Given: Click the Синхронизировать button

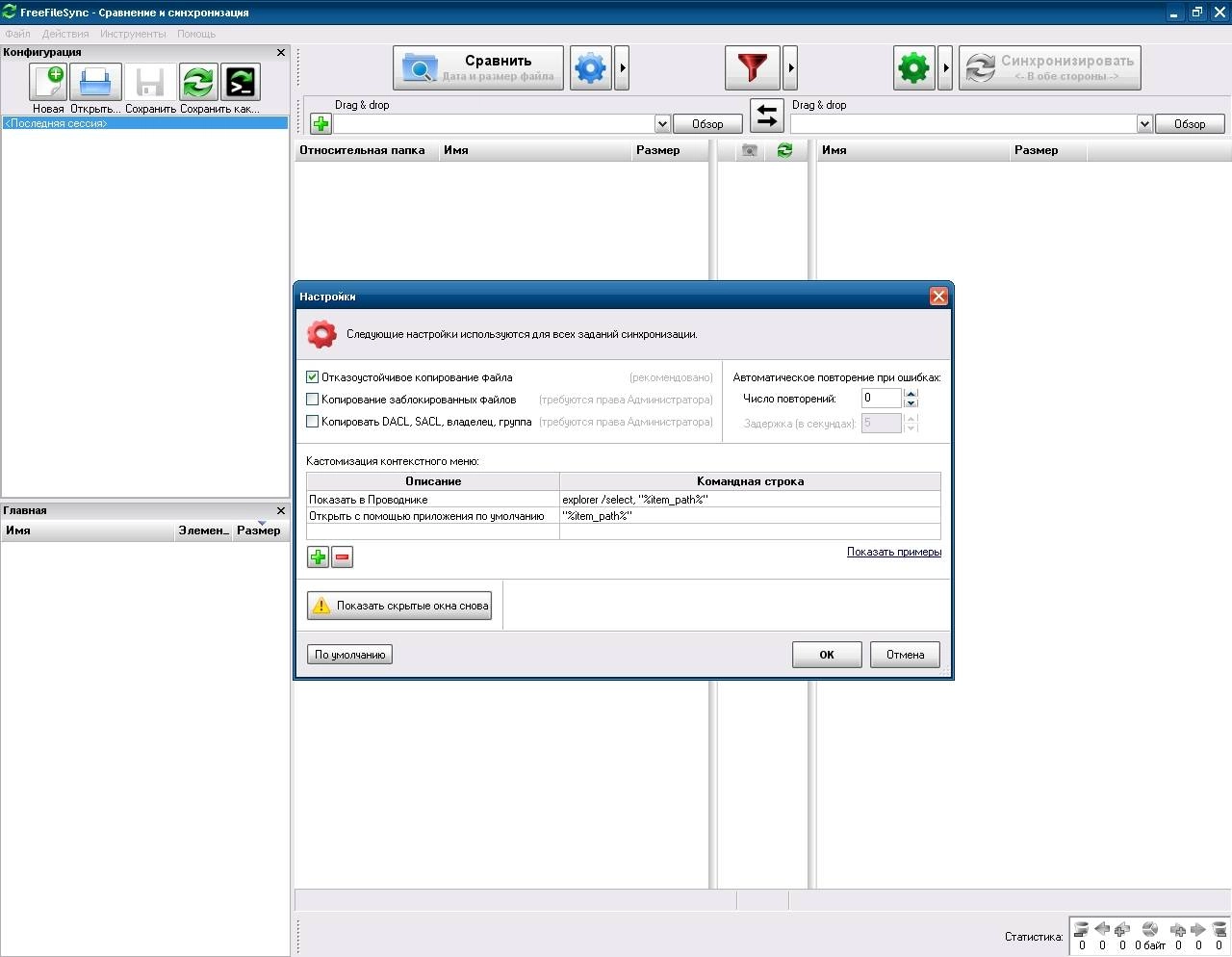Looking at the screenshot, I should (1050, 68).
